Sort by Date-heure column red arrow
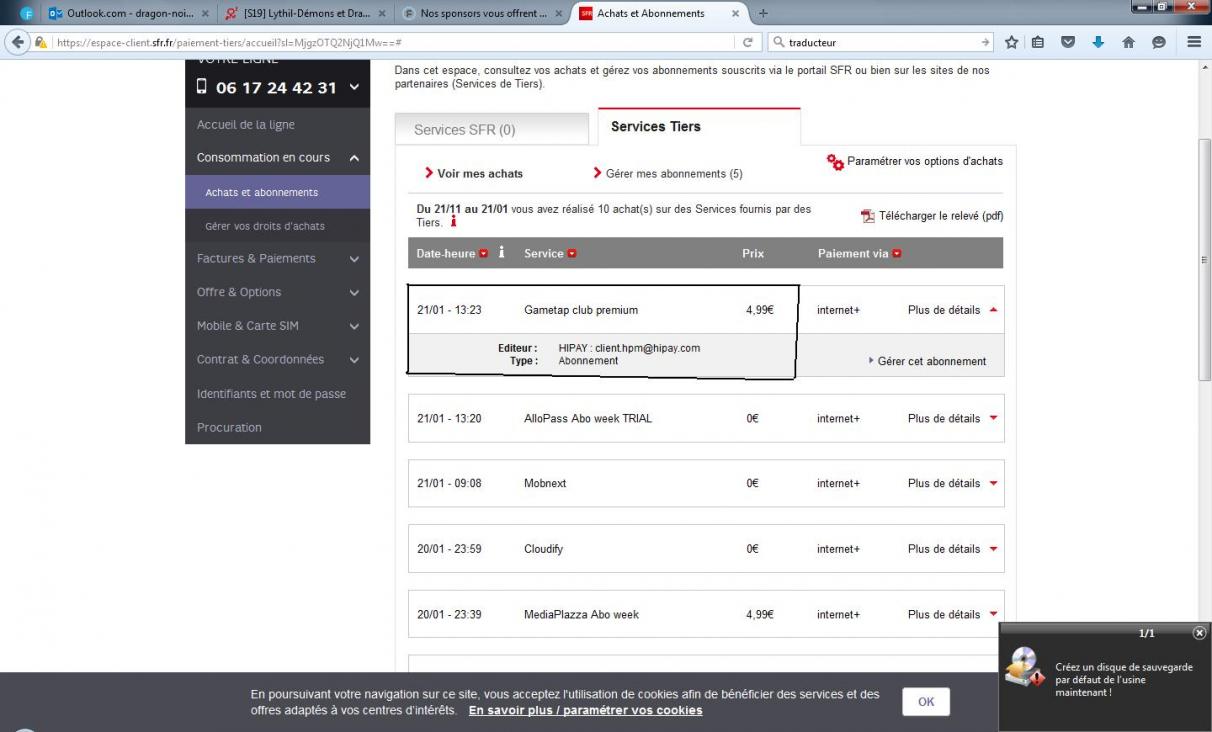 click(x=484, y=254)
